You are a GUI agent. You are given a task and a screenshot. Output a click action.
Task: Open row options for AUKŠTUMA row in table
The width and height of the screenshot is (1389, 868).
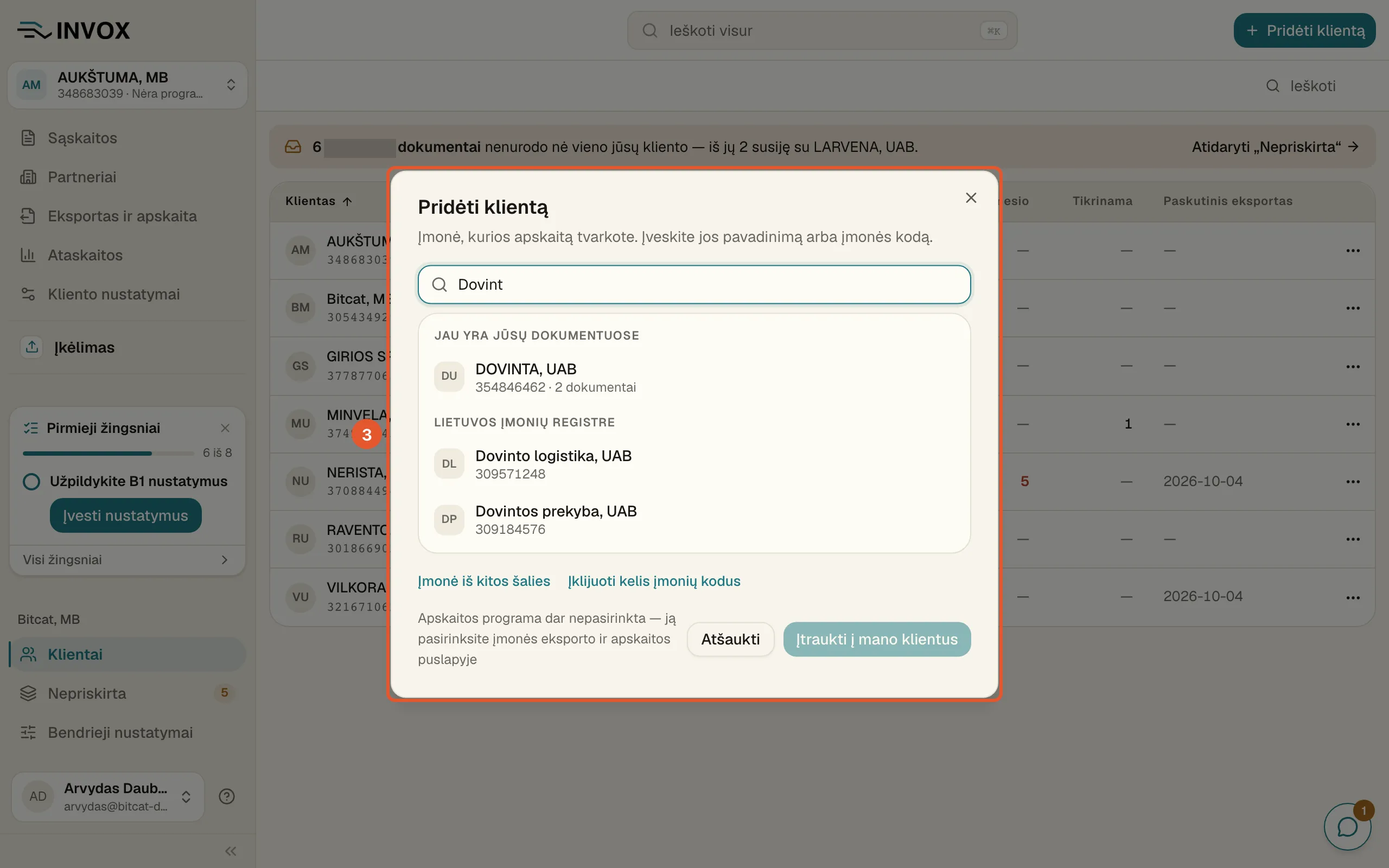pos(1353,251)
